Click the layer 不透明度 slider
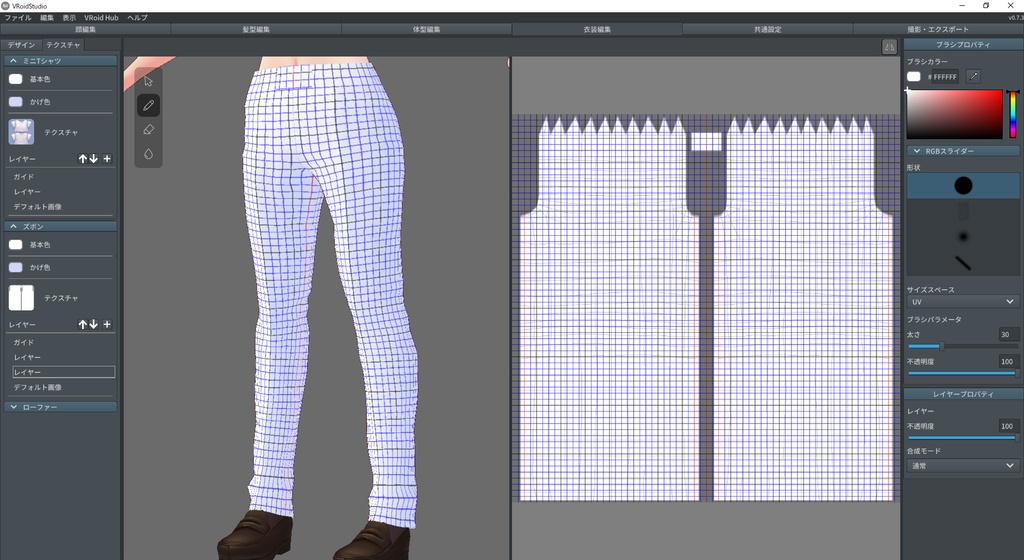1024x560 pixels. tap(963, 438)
